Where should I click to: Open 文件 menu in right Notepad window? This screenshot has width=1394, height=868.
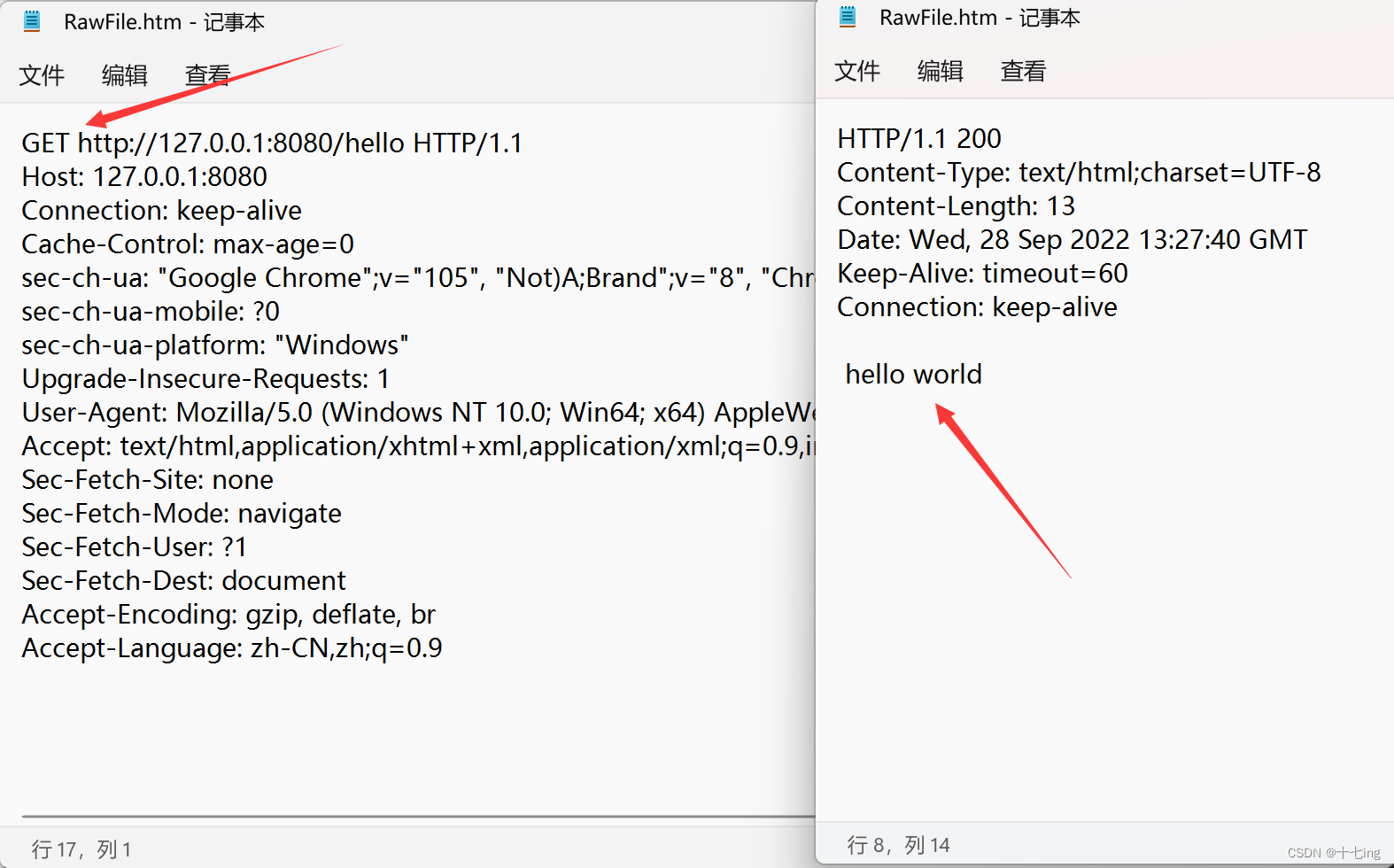[x=857, y=71]
